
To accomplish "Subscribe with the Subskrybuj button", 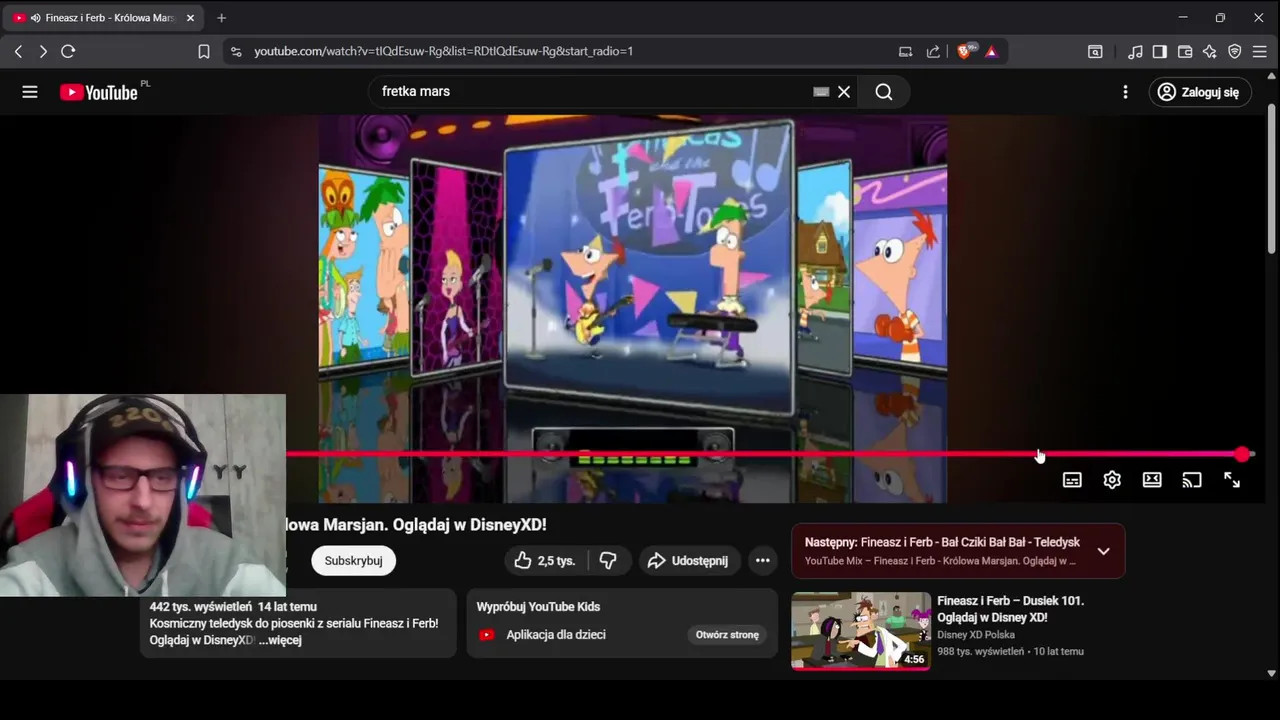I will [x=353, y=561].
